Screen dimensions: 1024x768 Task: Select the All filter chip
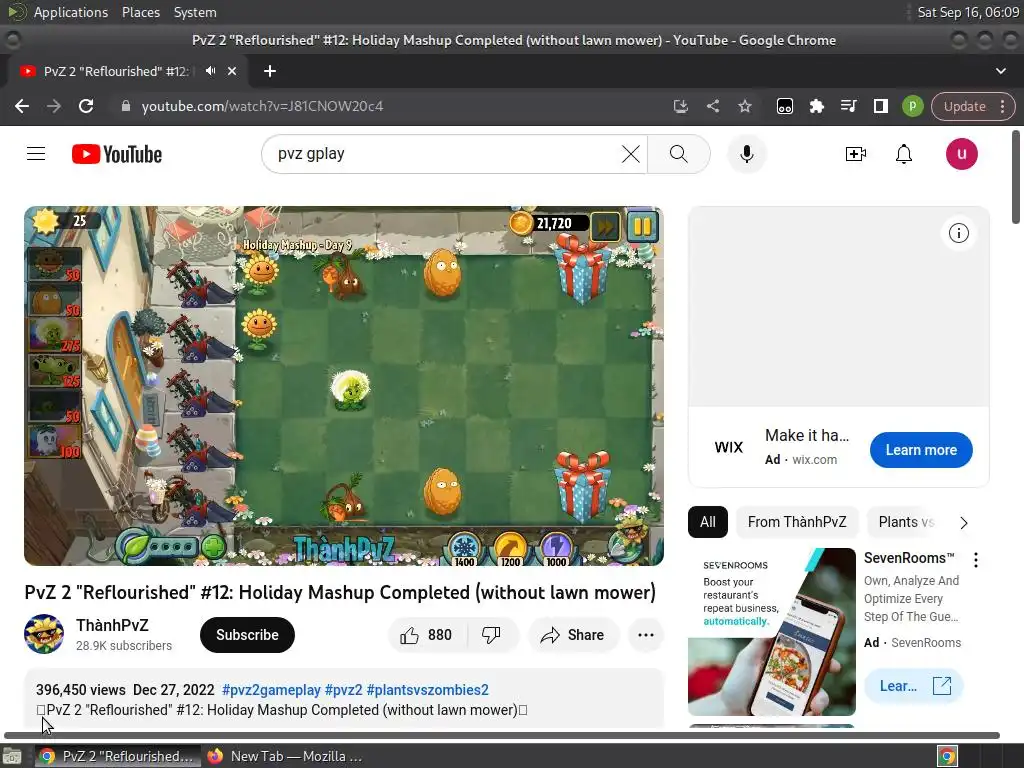point(707,522)
